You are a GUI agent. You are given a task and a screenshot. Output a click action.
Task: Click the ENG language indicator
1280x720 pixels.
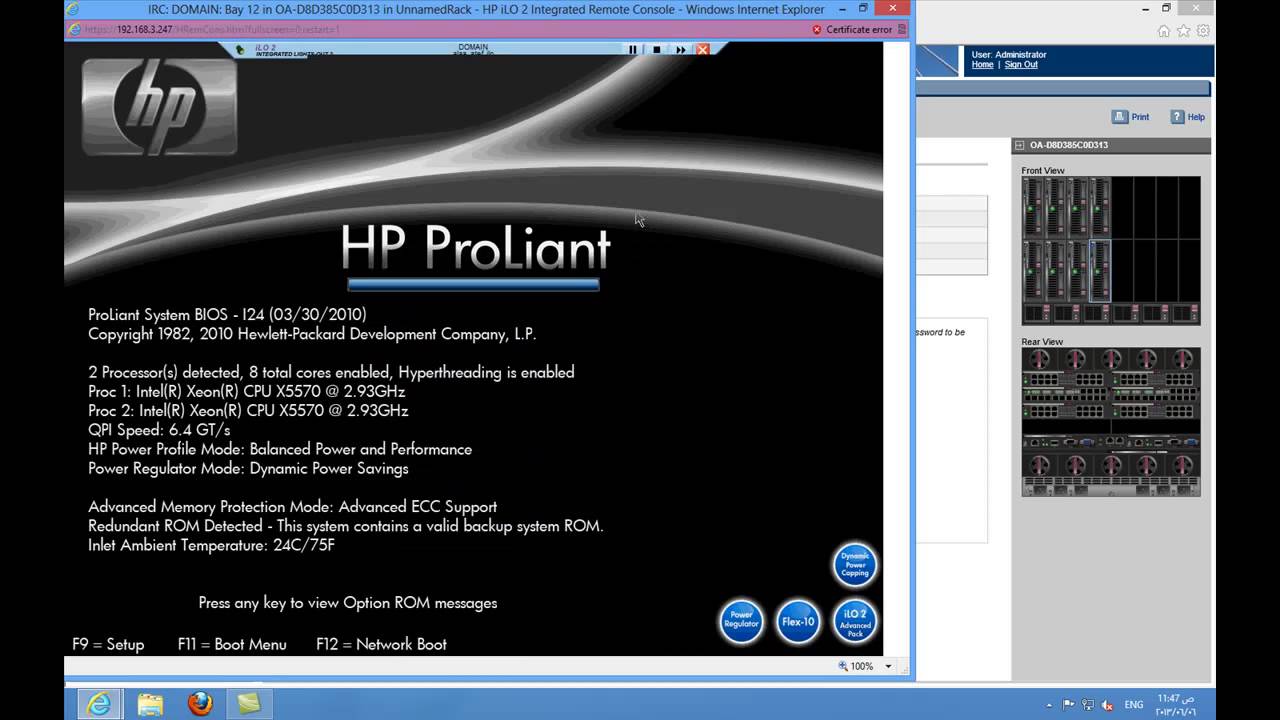1134,704
